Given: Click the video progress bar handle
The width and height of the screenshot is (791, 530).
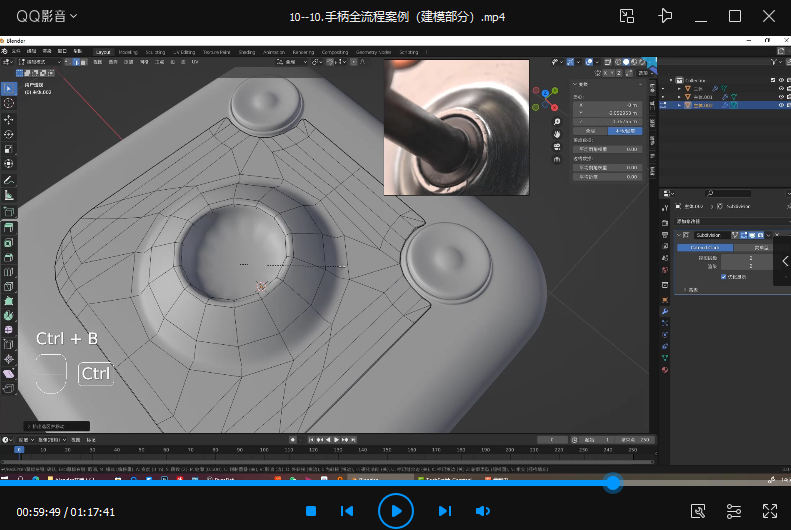Looking at the screenshot, I should click(x=613, y=482).
